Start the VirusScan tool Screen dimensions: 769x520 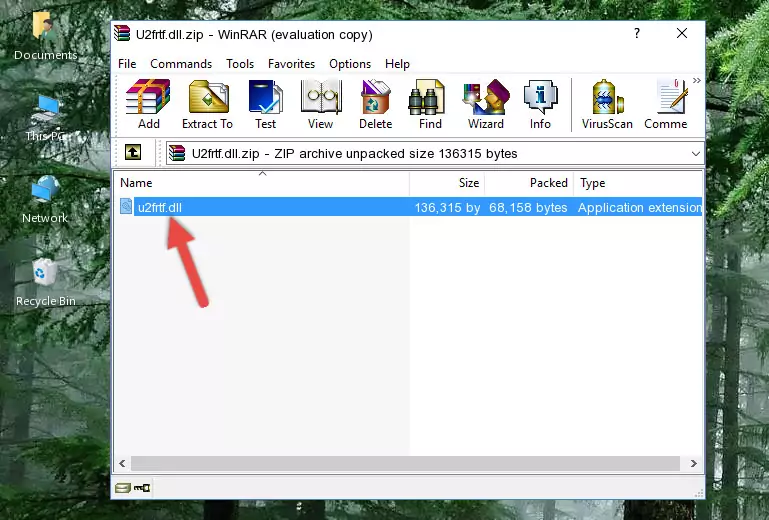(607, 104)
